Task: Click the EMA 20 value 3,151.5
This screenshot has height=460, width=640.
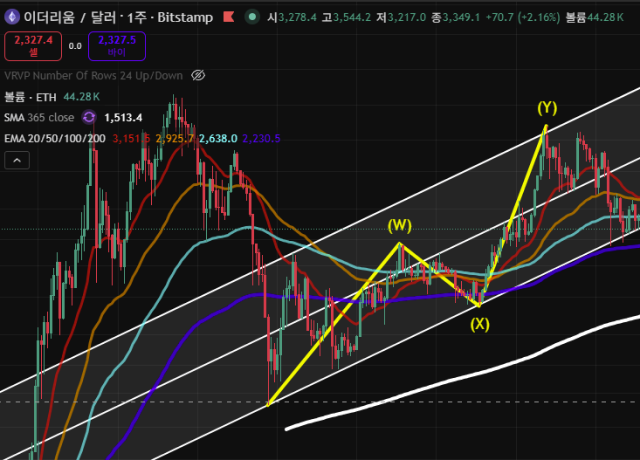Action: pyautogui.click(x=131, y=139)
